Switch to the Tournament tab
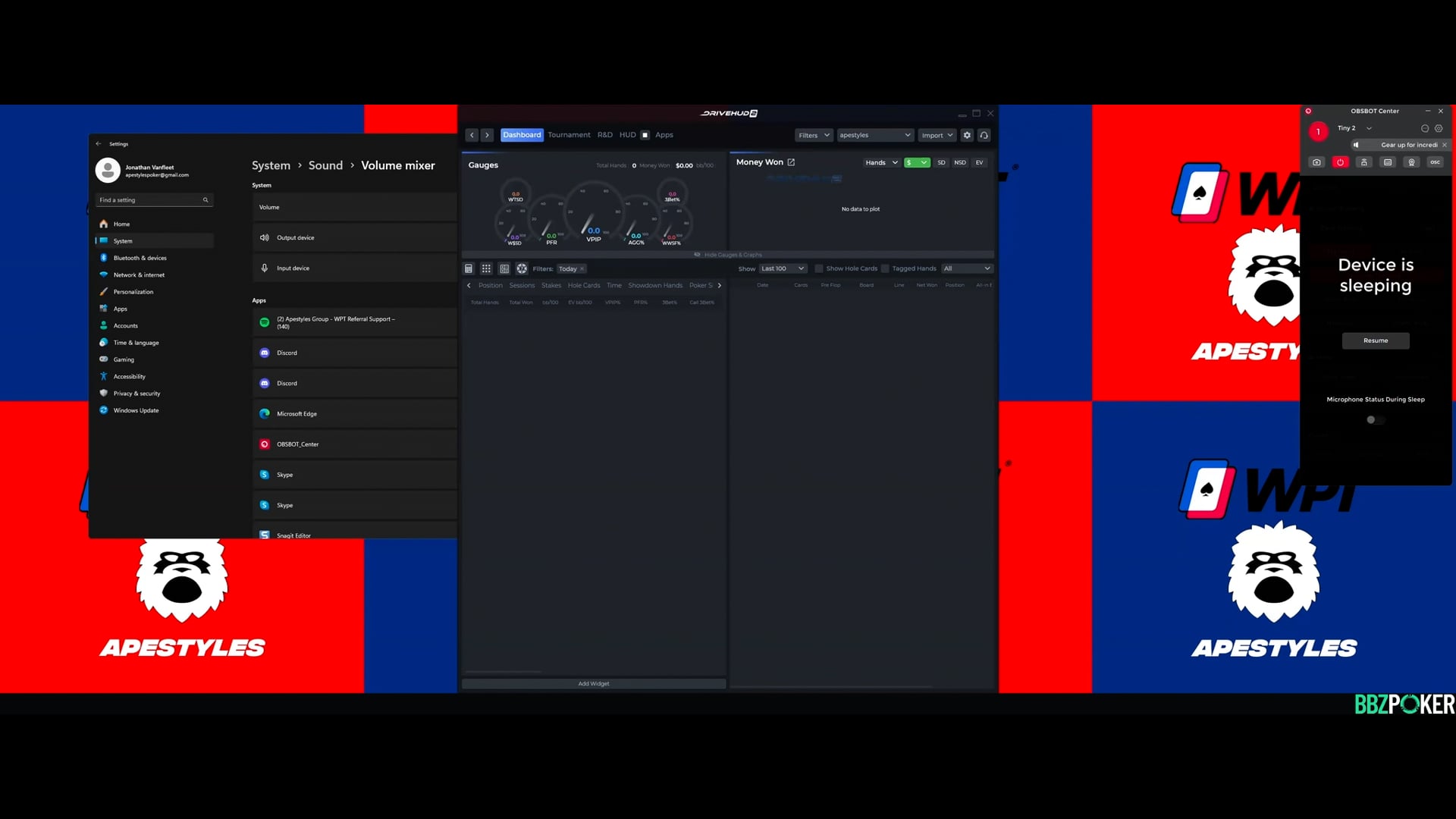The width and height of the screenshot is (1456, 819). click(569, 135)
